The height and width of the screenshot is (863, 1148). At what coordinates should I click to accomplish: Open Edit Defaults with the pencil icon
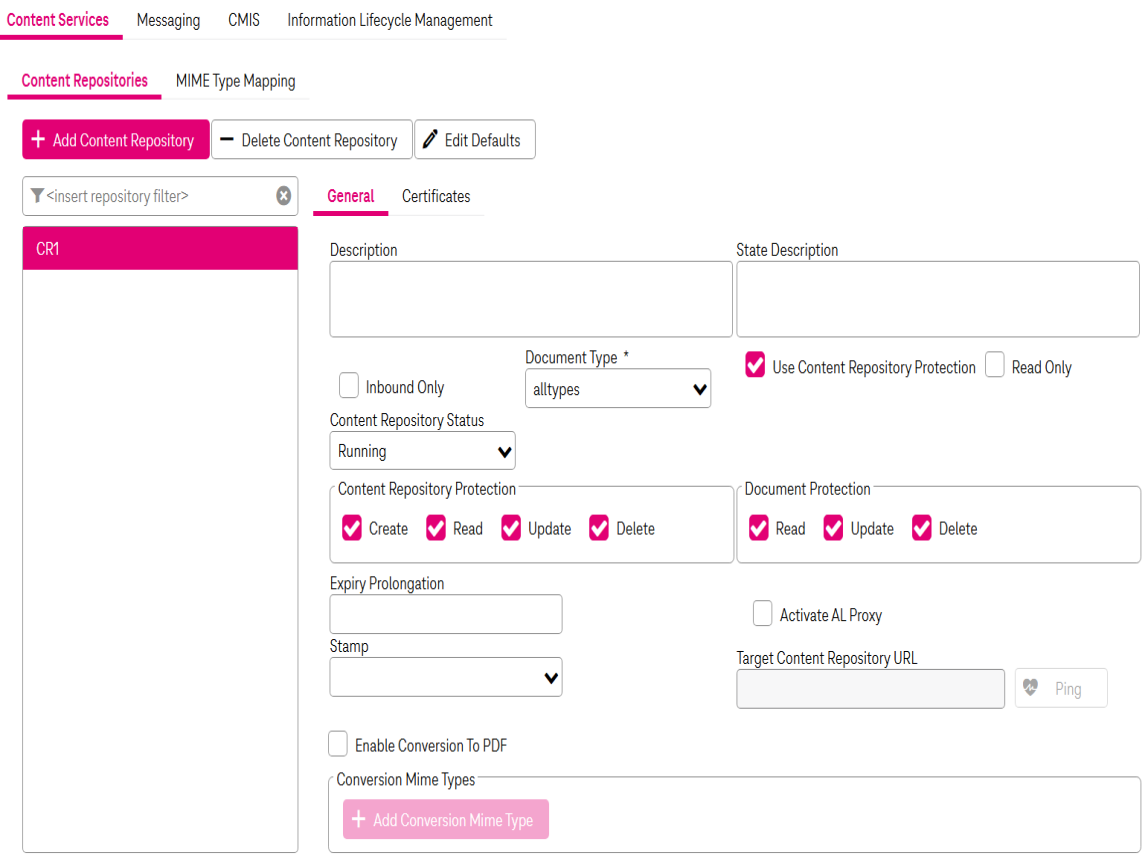coord(474,140)
